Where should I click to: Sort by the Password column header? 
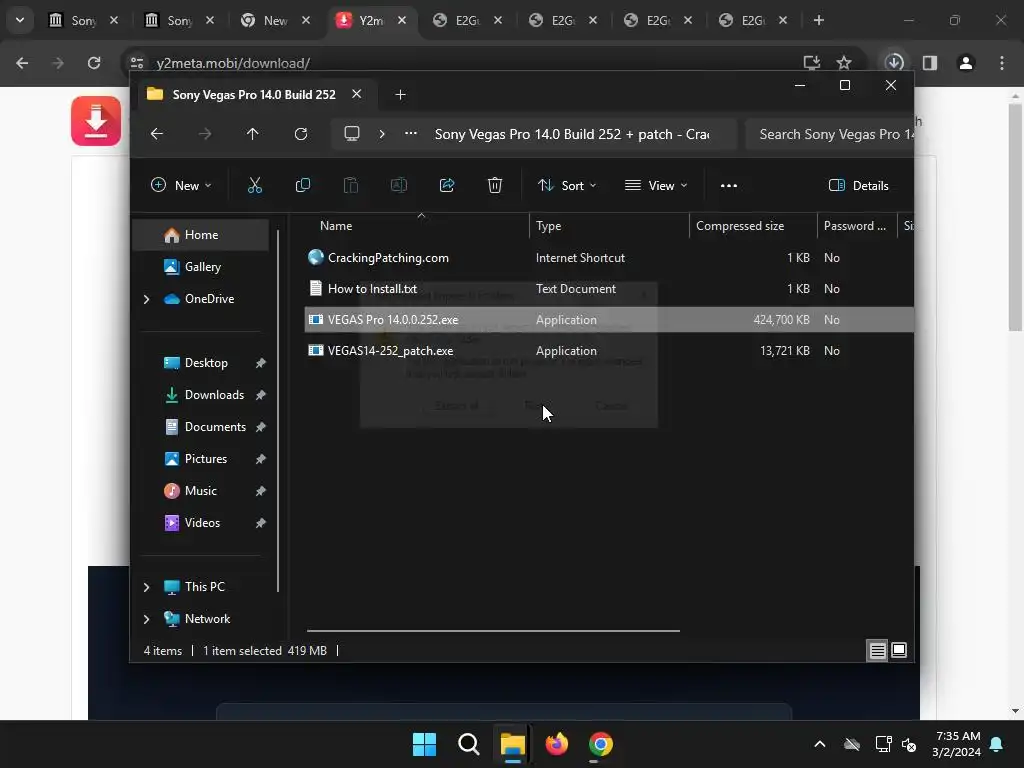855,226
